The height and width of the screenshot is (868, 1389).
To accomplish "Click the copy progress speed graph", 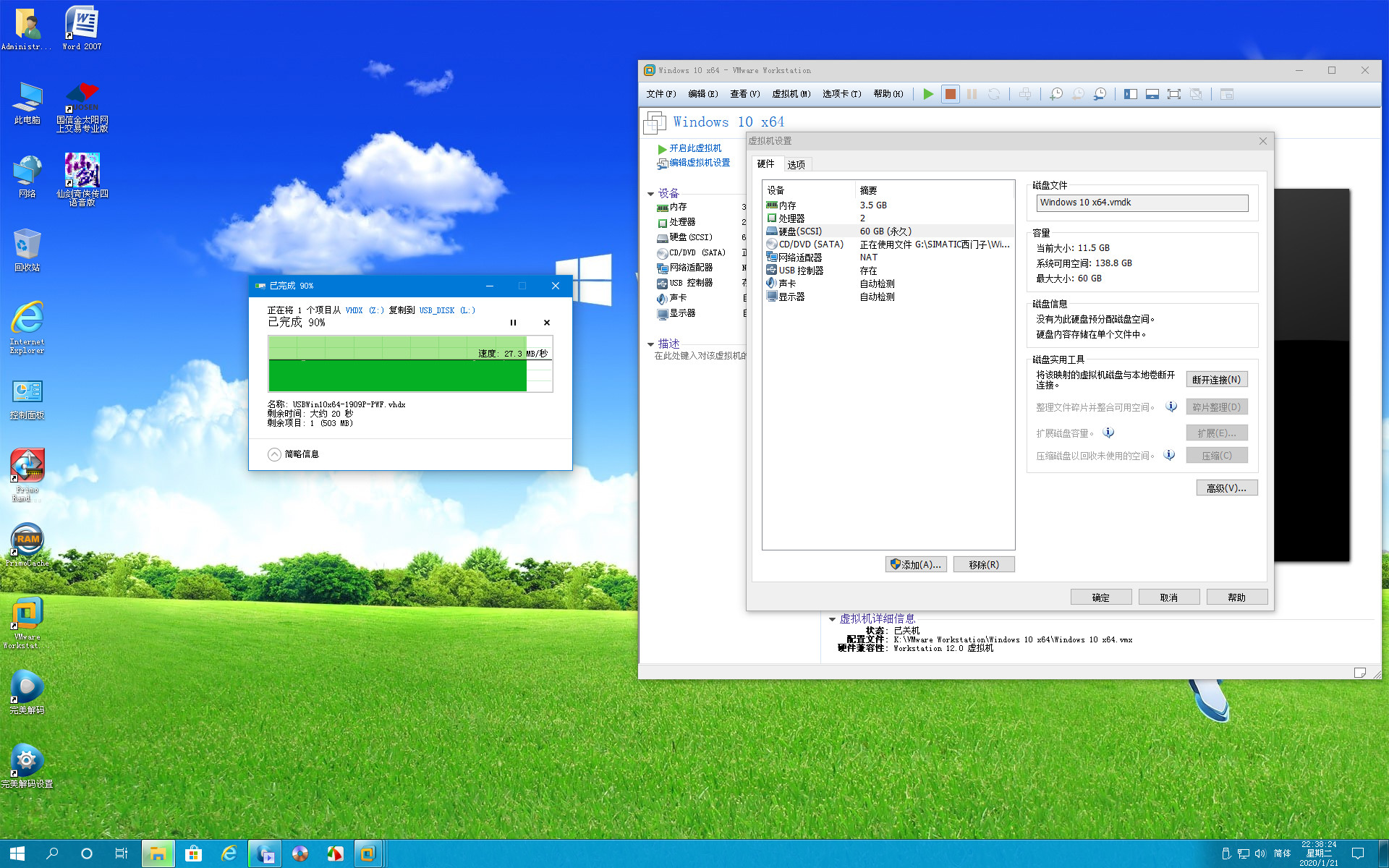I will pos(410,364).
